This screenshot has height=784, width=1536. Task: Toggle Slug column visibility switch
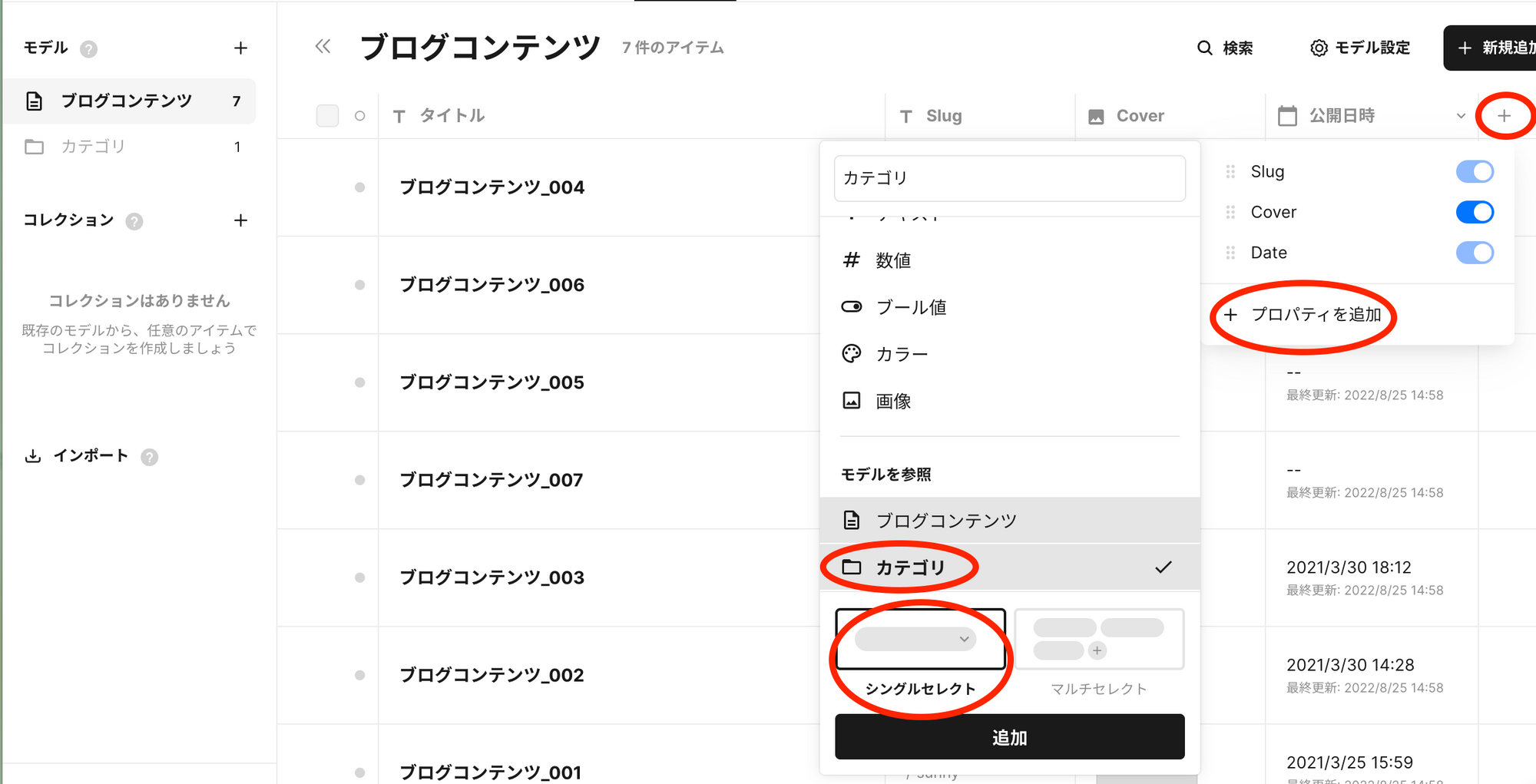coord(1475,171)
